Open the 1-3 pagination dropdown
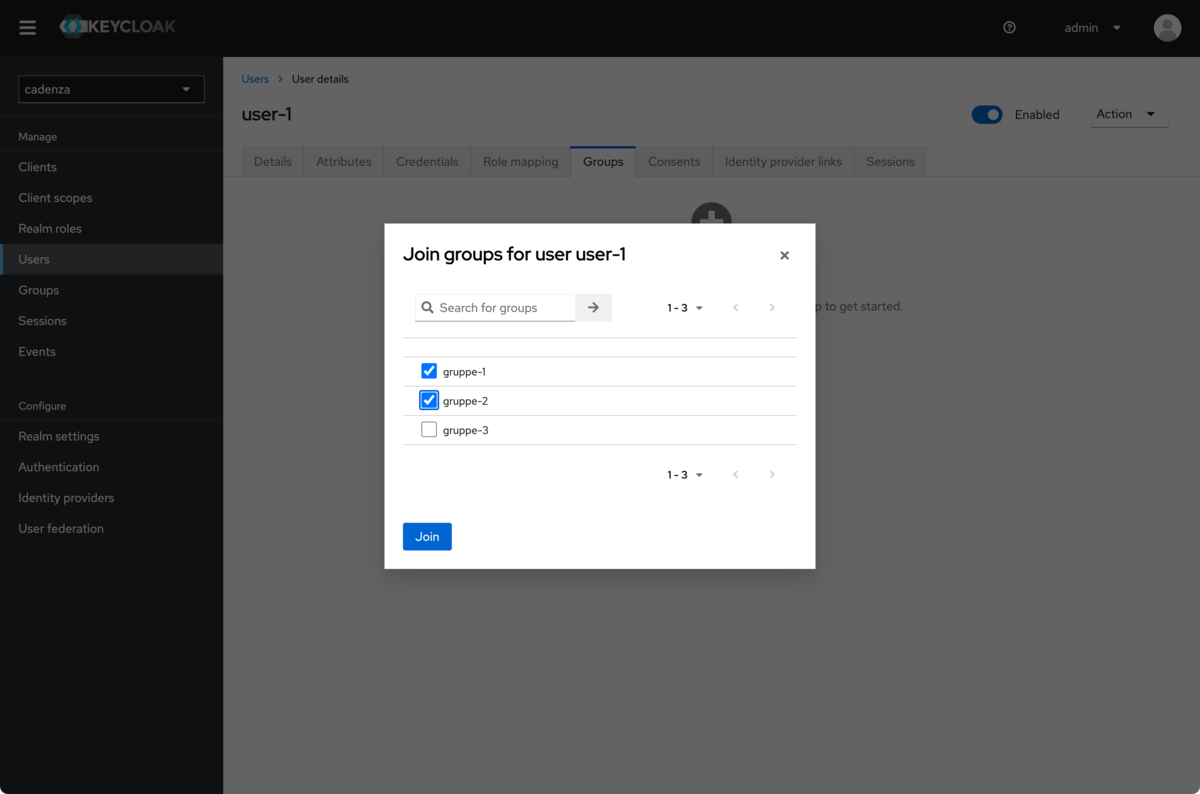The height and width of the screenshot is (794, 1200). 684,307
